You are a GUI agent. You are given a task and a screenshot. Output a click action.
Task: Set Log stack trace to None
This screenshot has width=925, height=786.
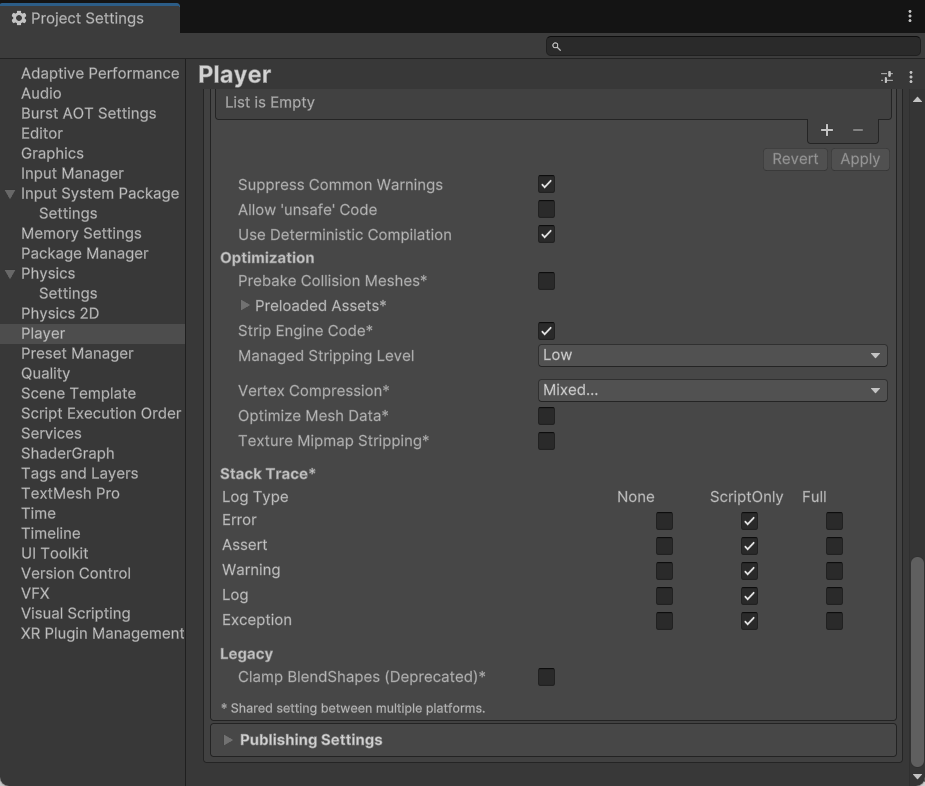[x=664, y=596]
